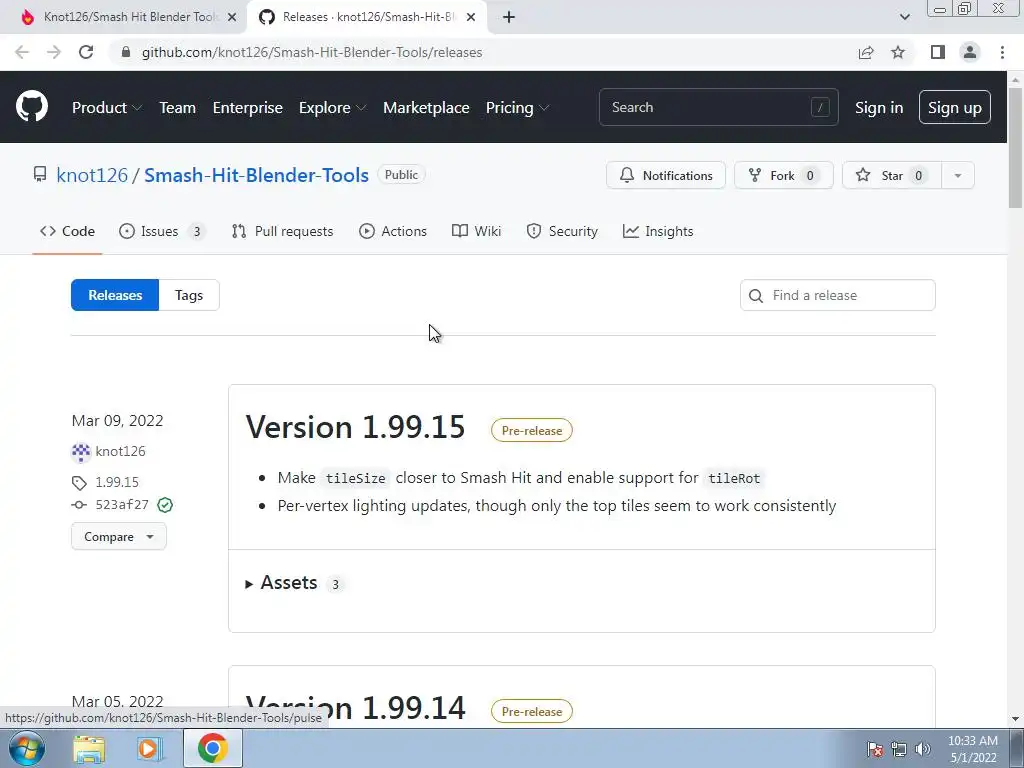This screenshot has width=1024, height=768.
Task: Select the Wiki tab
Action: coord(477,231)
